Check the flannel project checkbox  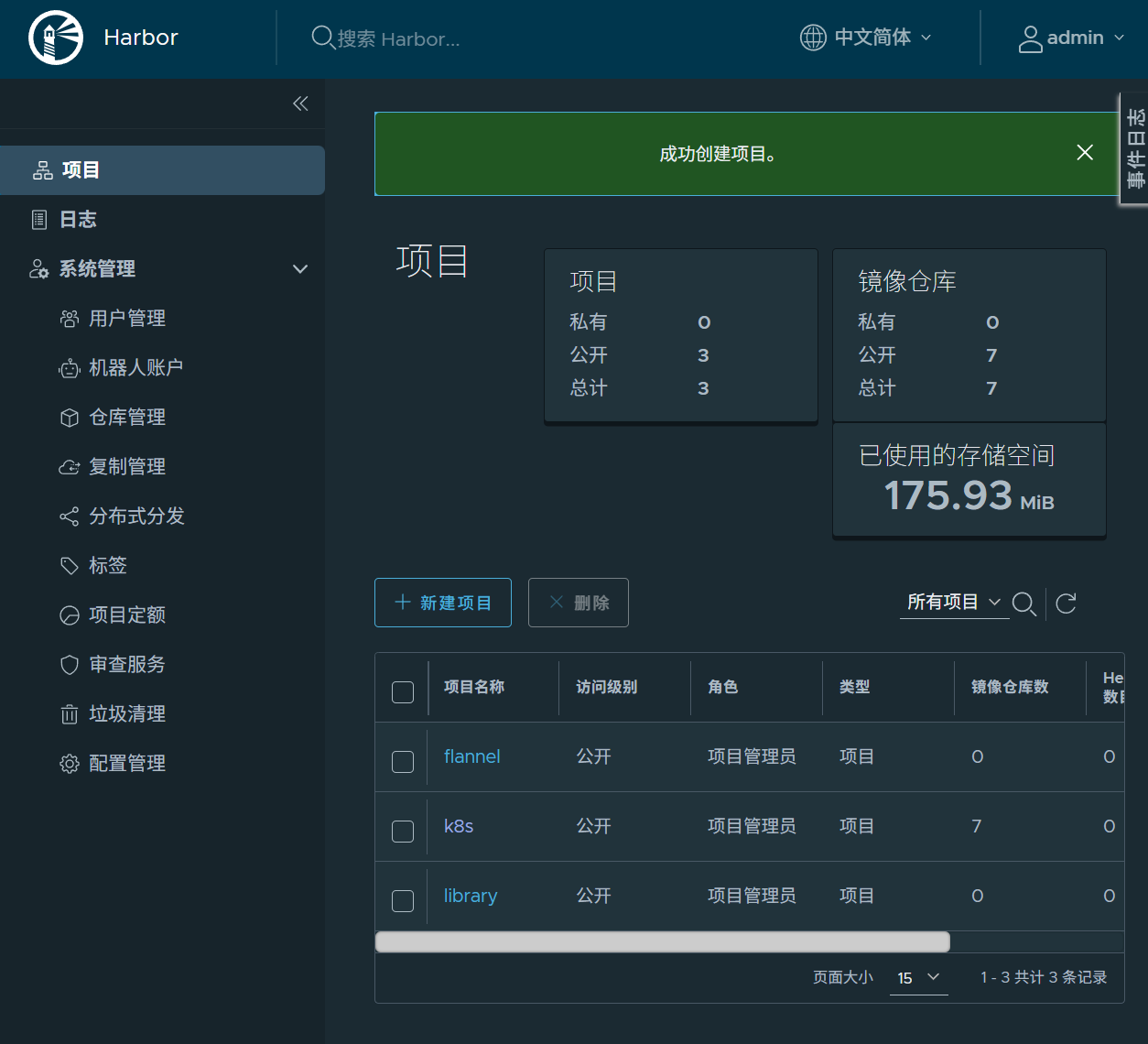403,762
